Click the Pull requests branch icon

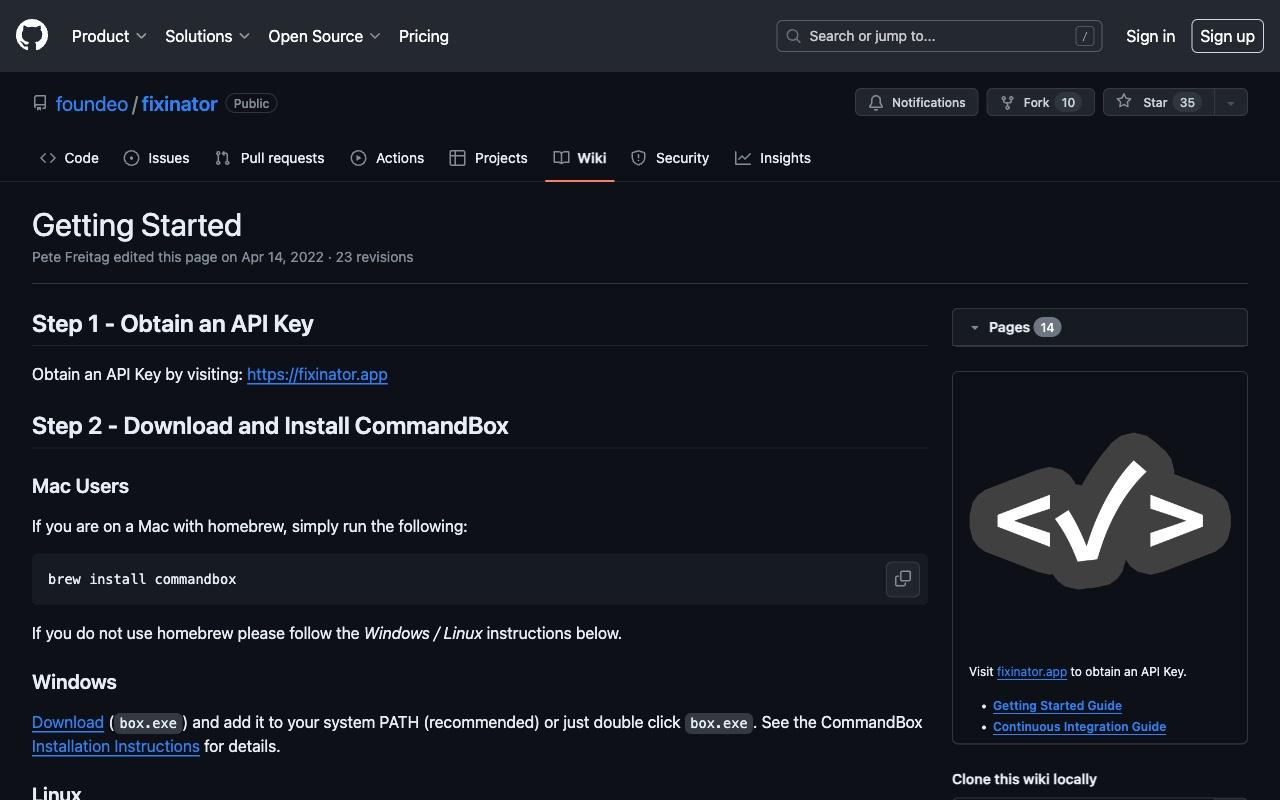(x=222, y=158)
